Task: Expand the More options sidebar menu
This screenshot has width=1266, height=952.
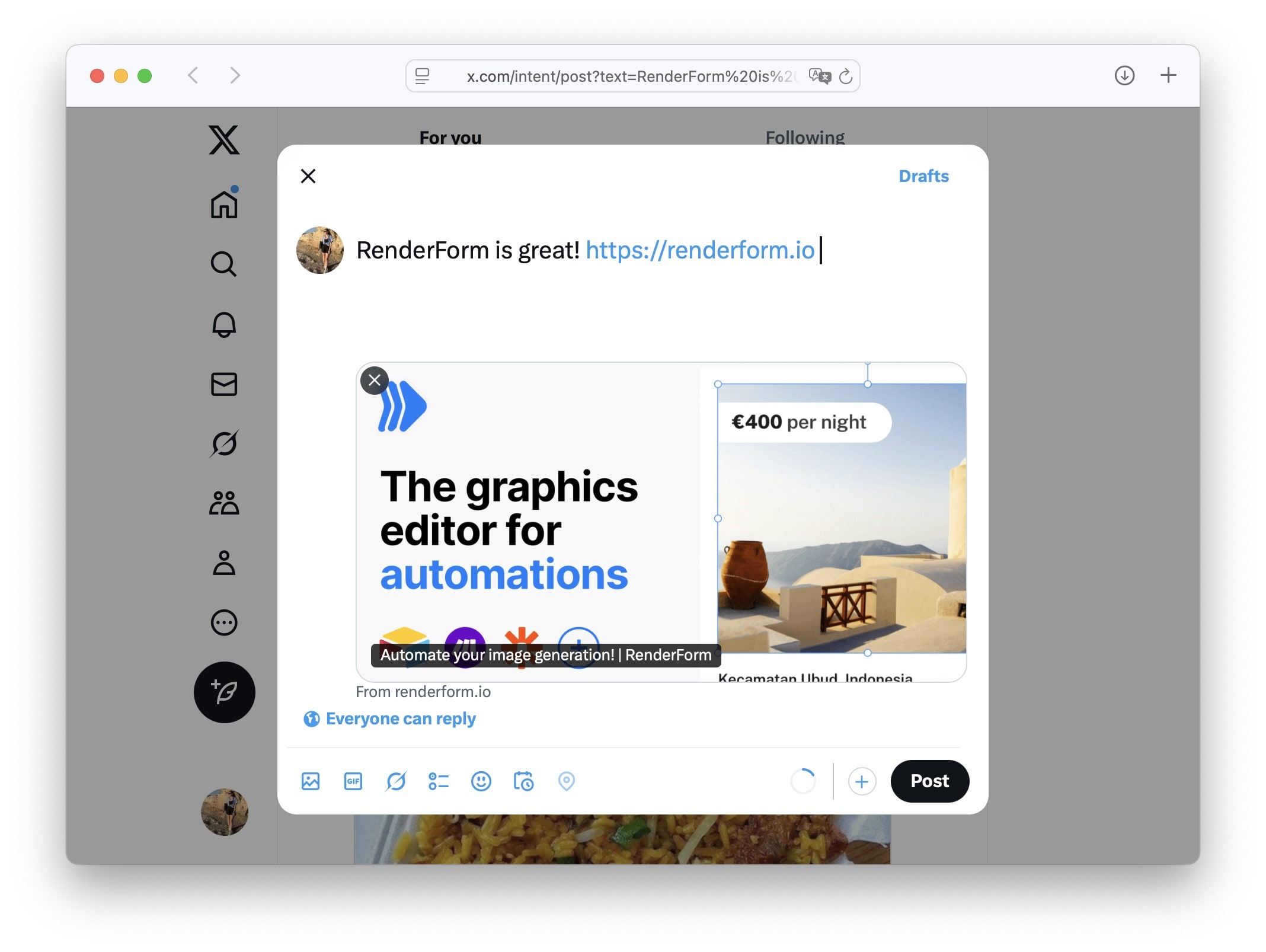Action: (x=224, y=622)
